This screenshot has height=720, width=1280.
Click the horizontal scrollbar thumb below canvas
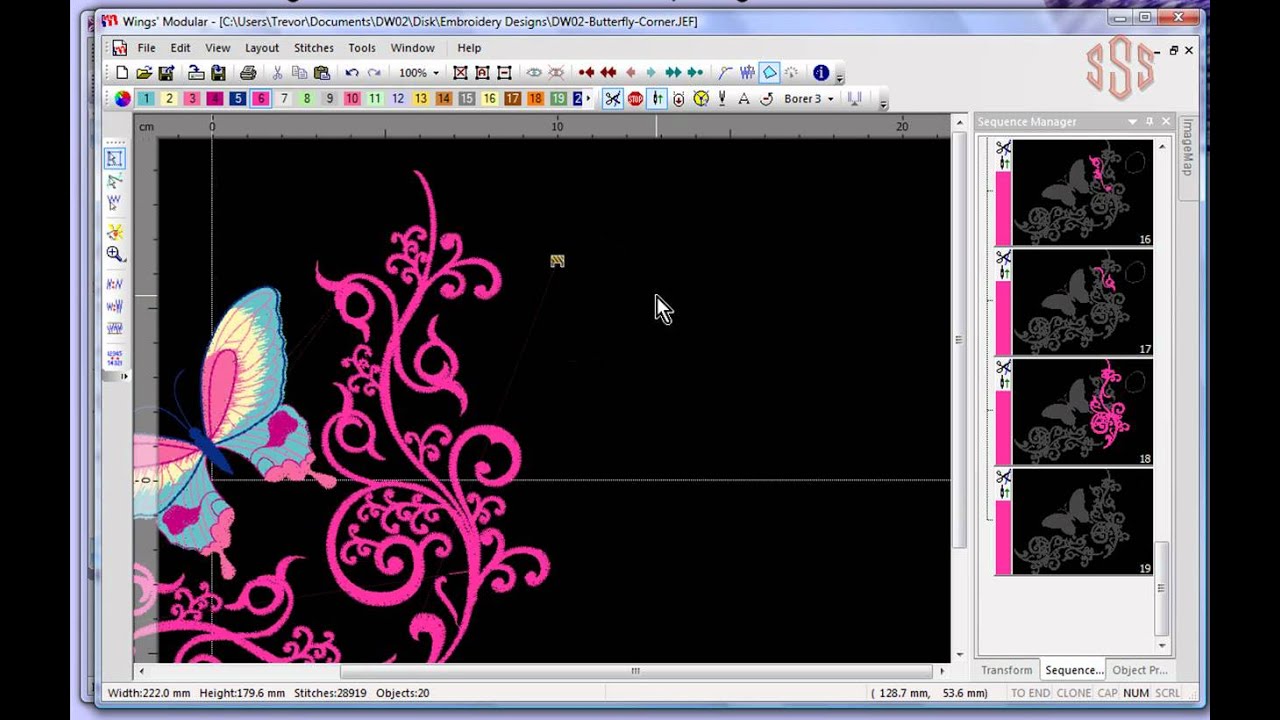coord(635,671)
